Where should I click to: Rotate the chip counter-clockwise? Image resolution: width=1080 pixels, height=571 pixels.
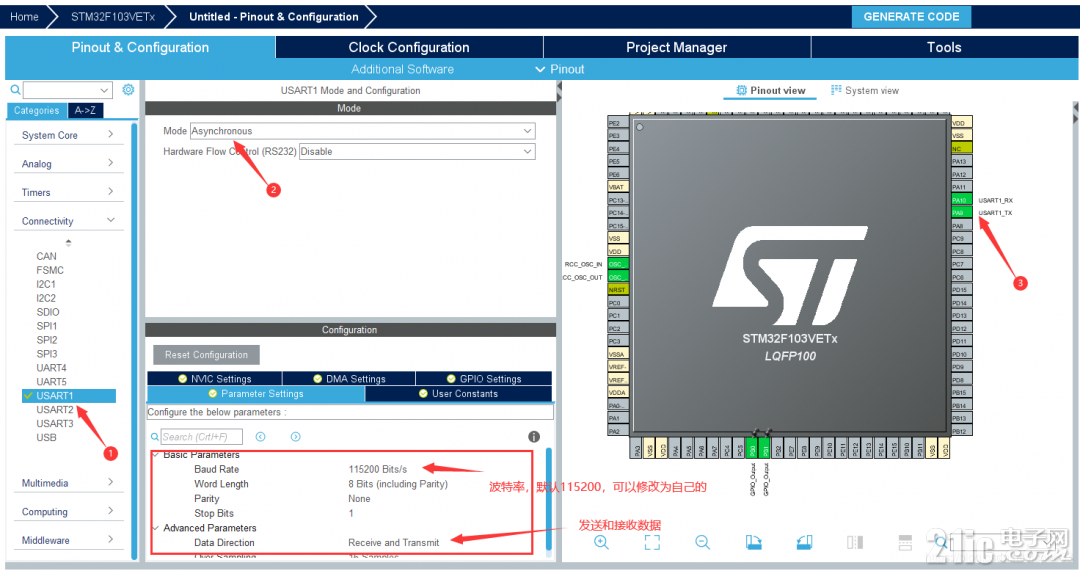(x=804, y=542)
